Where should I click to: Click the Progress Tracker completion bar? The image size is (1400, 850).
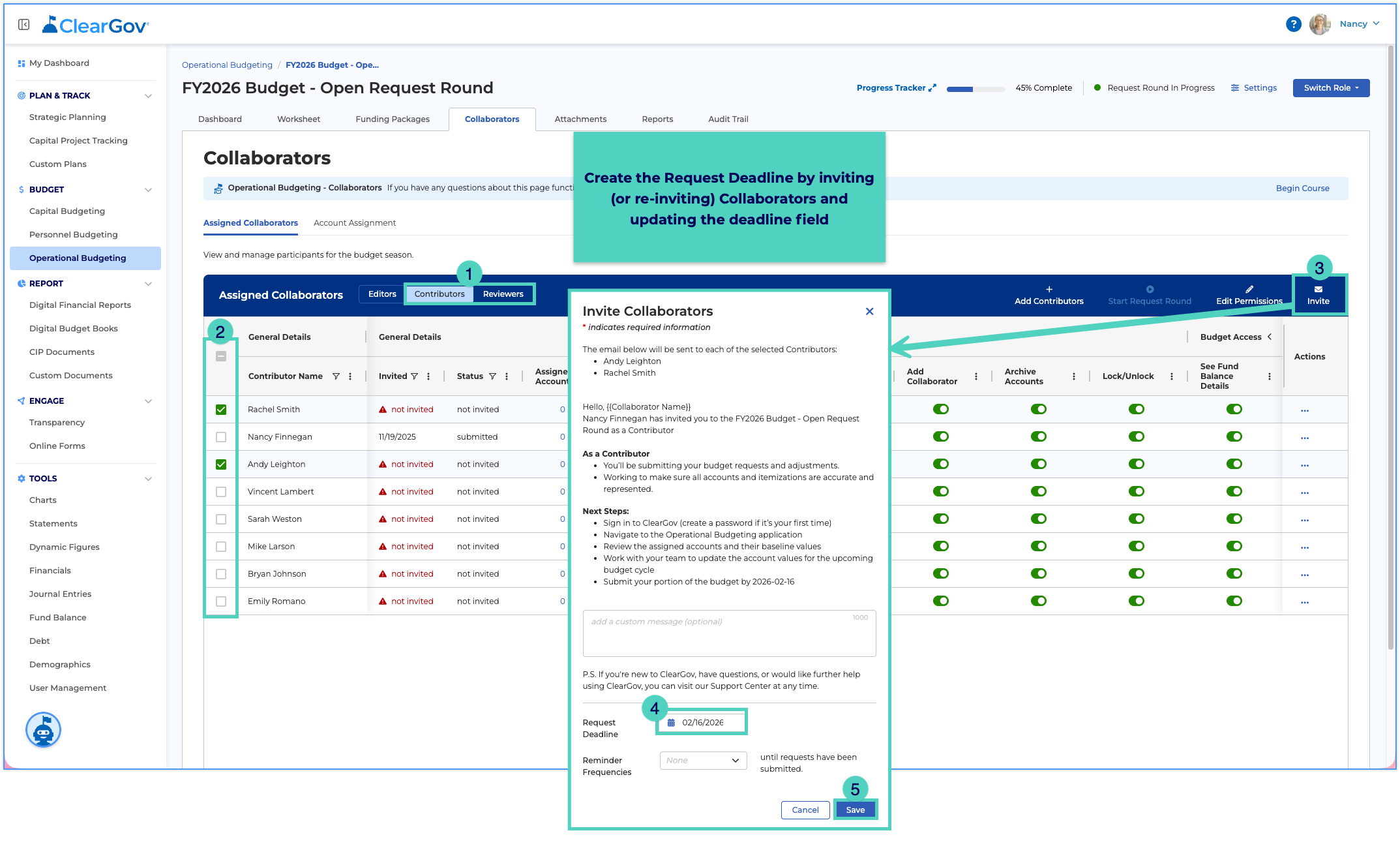[976, 89]
